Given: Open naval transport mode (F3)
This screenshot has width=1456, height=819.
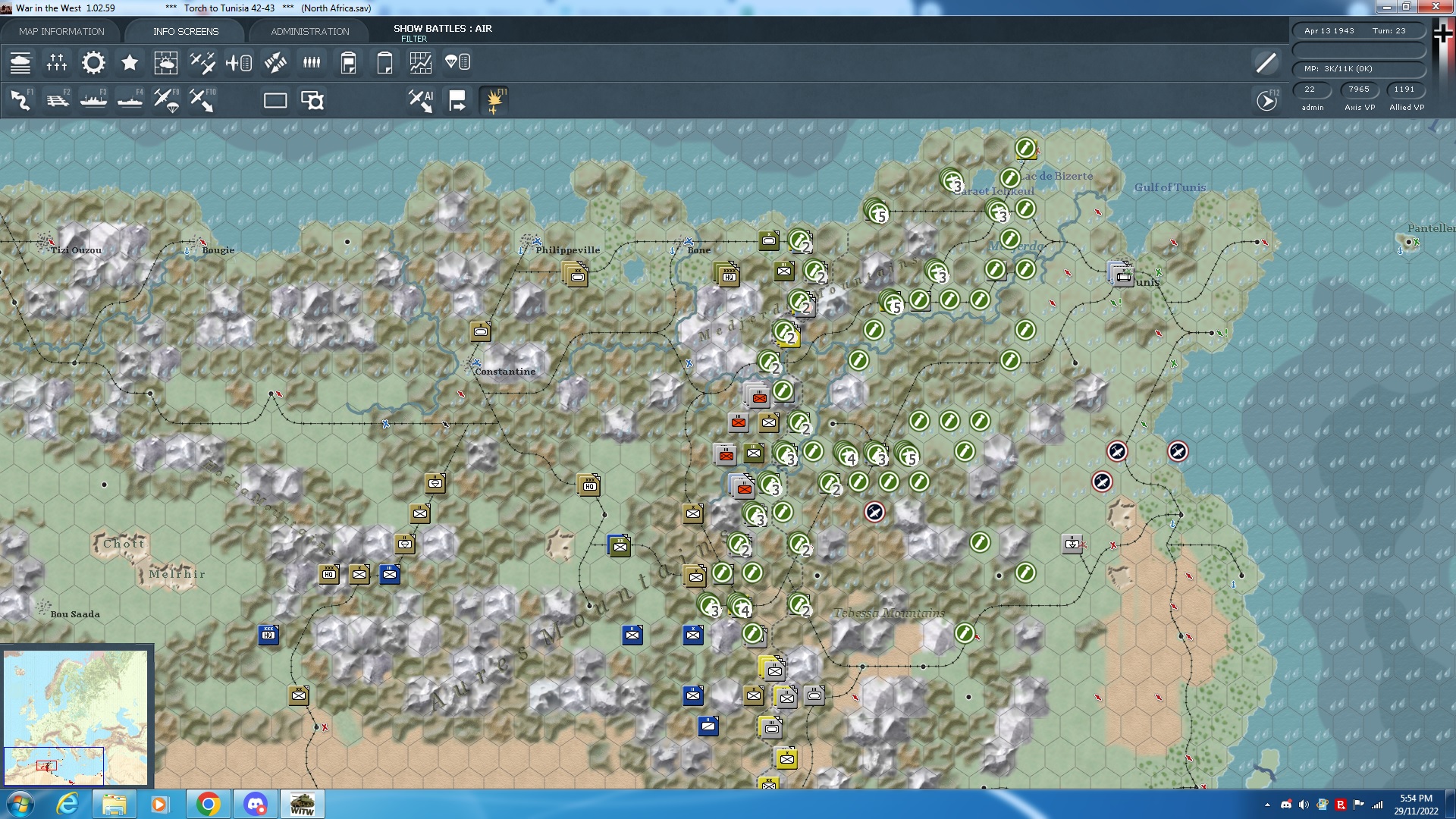Looking at the screenshot, I should [x=93, y=99].
